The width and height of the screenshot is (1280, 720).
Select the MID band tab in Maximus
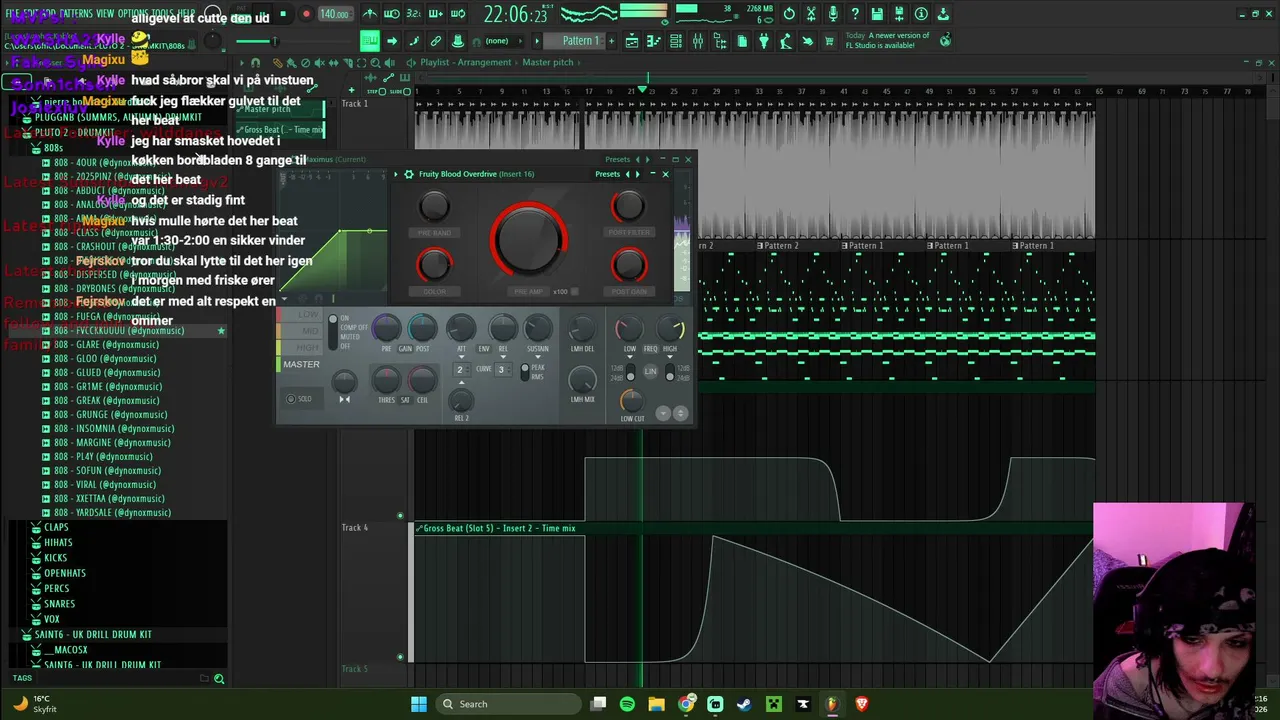(x=300, y=331)
